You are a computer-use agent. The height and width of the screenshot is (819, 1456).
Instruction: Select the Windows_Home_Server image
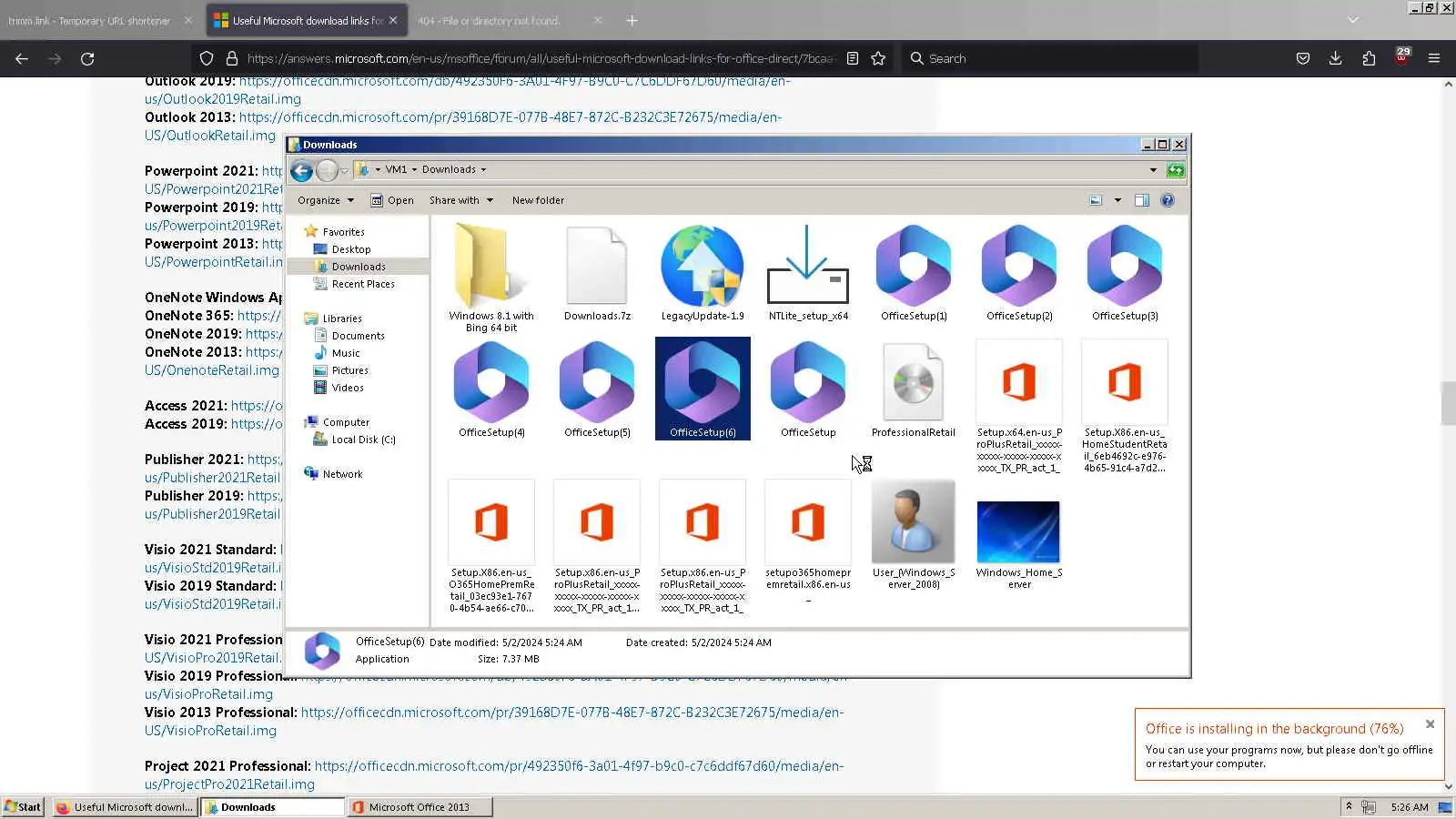click(1019, 544)
